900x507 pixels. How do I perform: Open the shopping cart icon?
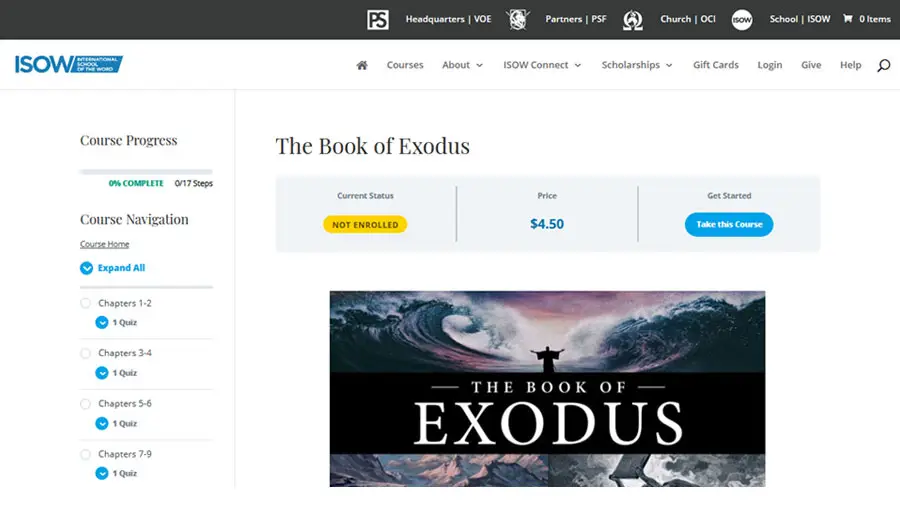coord(848,19)
